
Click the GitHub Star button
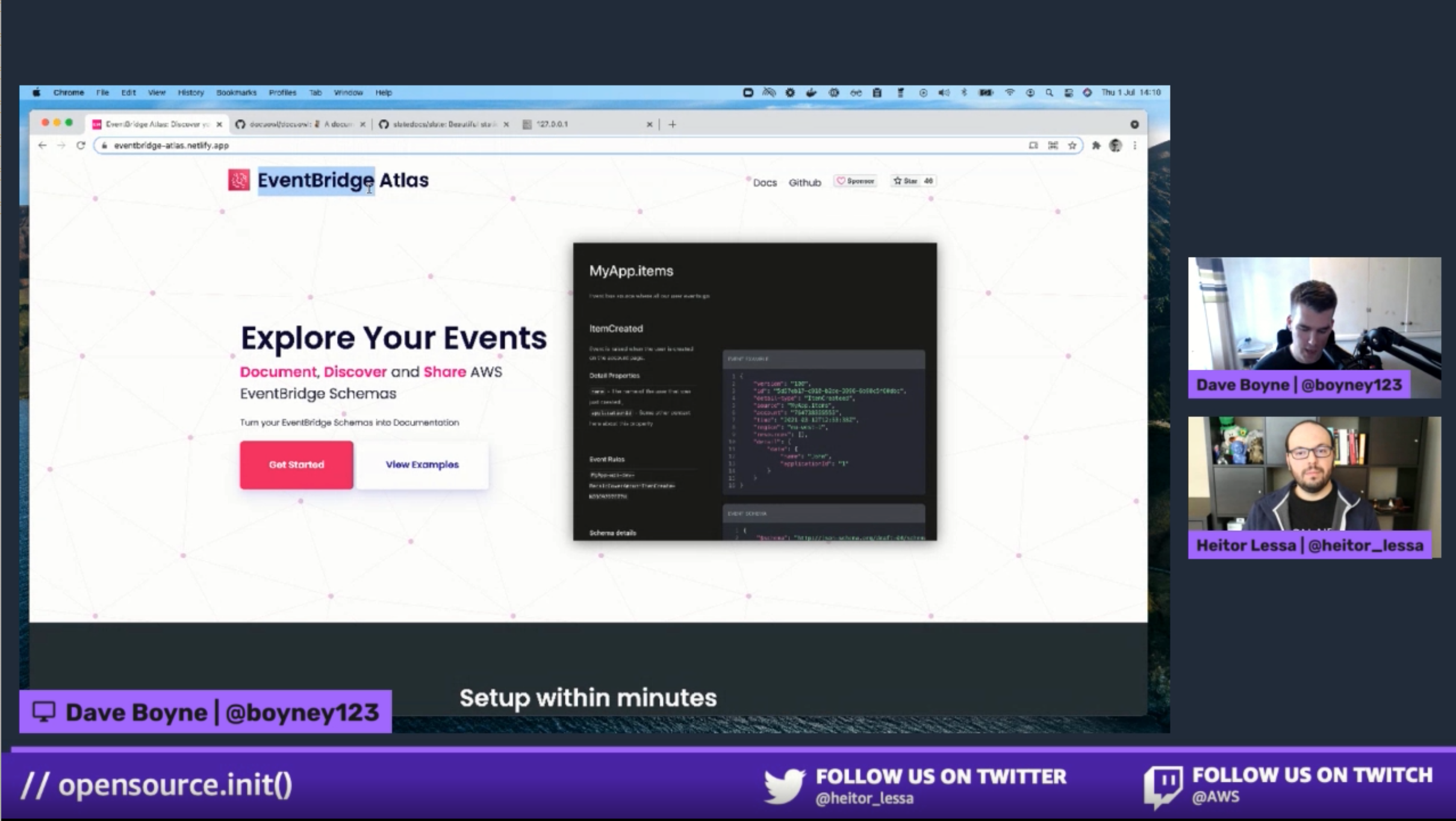point(906,181)
